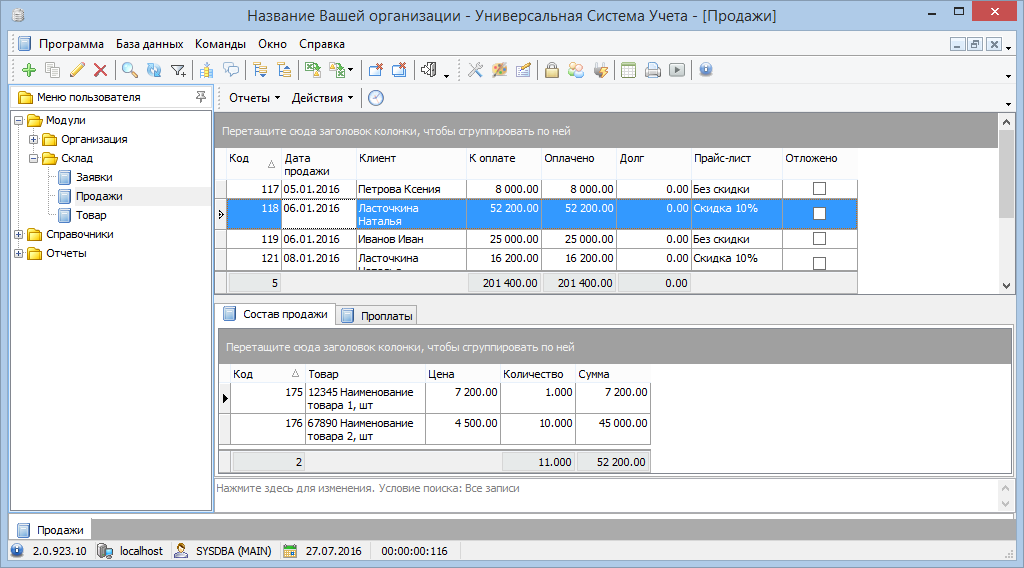Image resolution: width=1024 pixels, height=568 pixels.
Task: Click the funnel filter icon in toolbar
Action: point(178,70)
